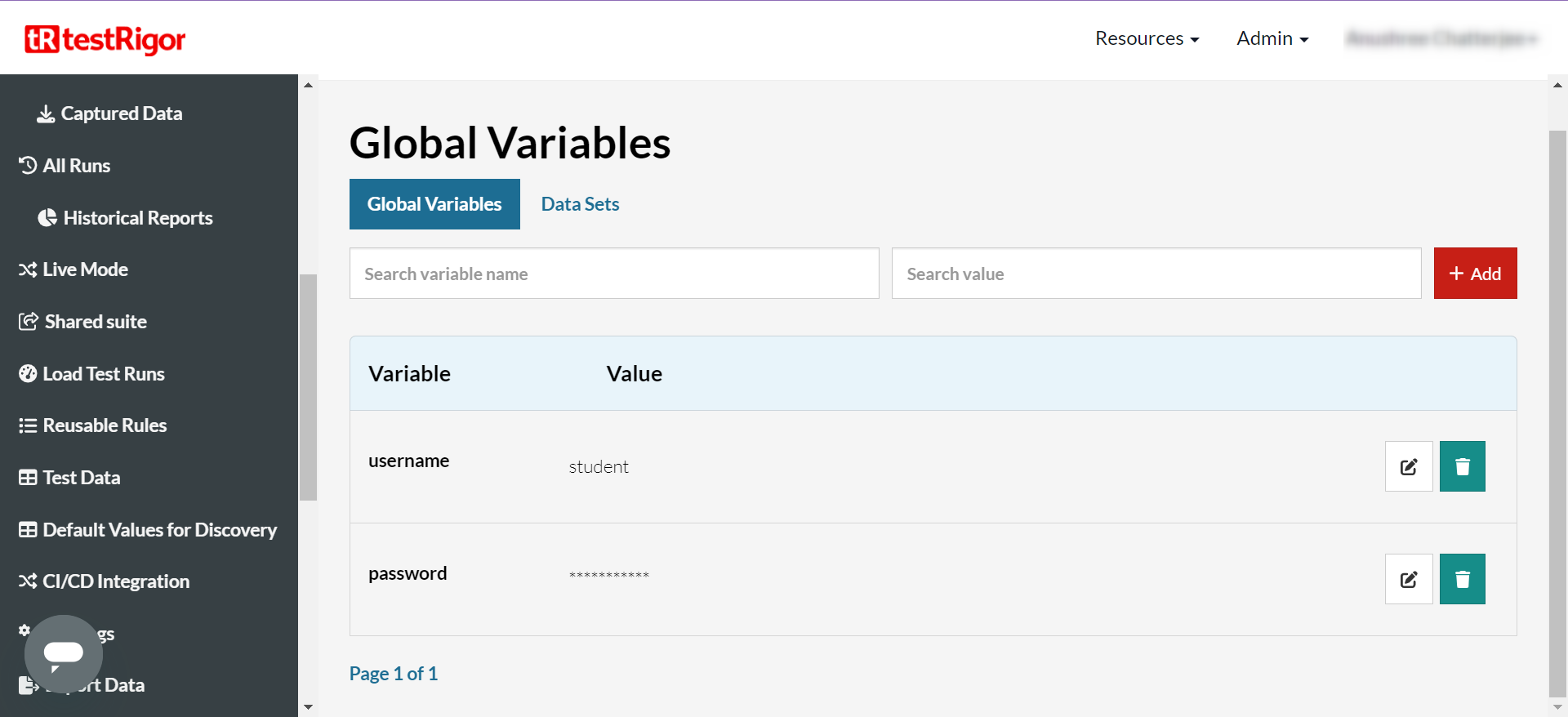Screen dimensions: 1568x717
Task: Open the chat support bubble
Action: 63,653
